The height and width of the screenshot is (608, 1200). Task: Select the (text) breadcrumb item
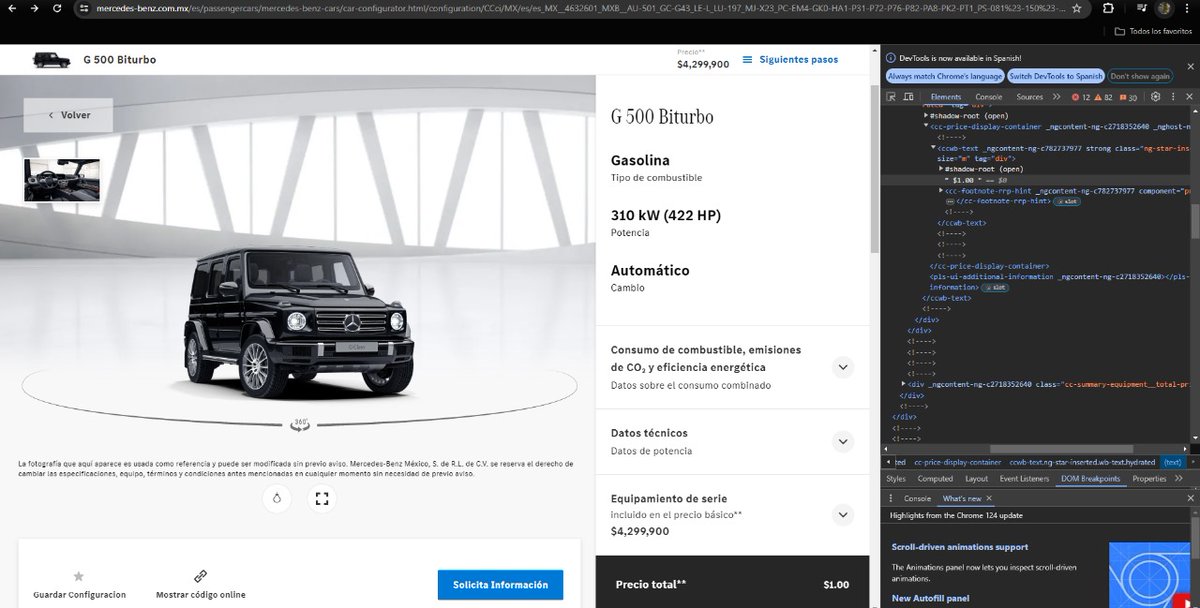click(x=1172, y=463)
